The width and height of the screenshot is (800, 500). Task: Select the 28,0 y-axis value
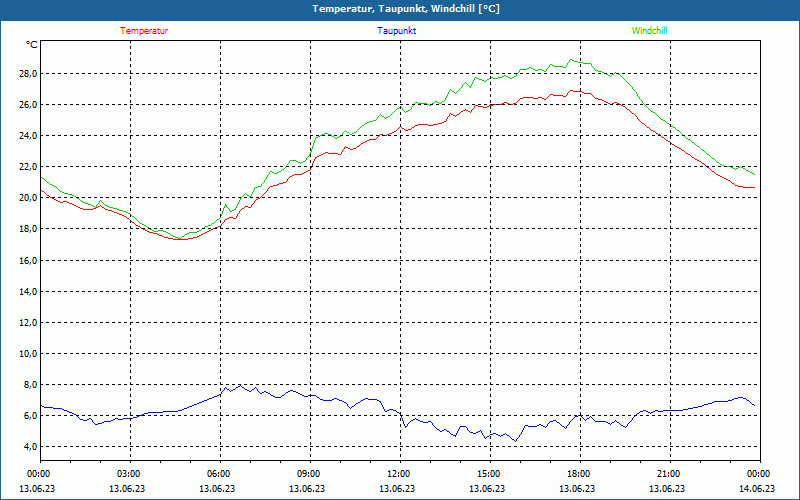pyautogui.click(x=28, y=73)
